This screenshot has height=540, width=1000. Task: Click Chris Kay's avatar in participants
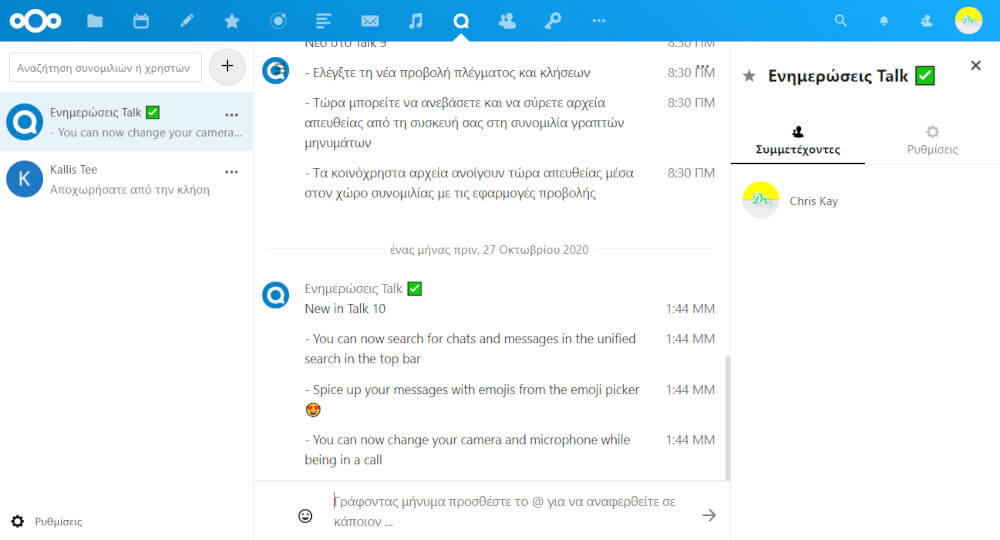[761, 200]
